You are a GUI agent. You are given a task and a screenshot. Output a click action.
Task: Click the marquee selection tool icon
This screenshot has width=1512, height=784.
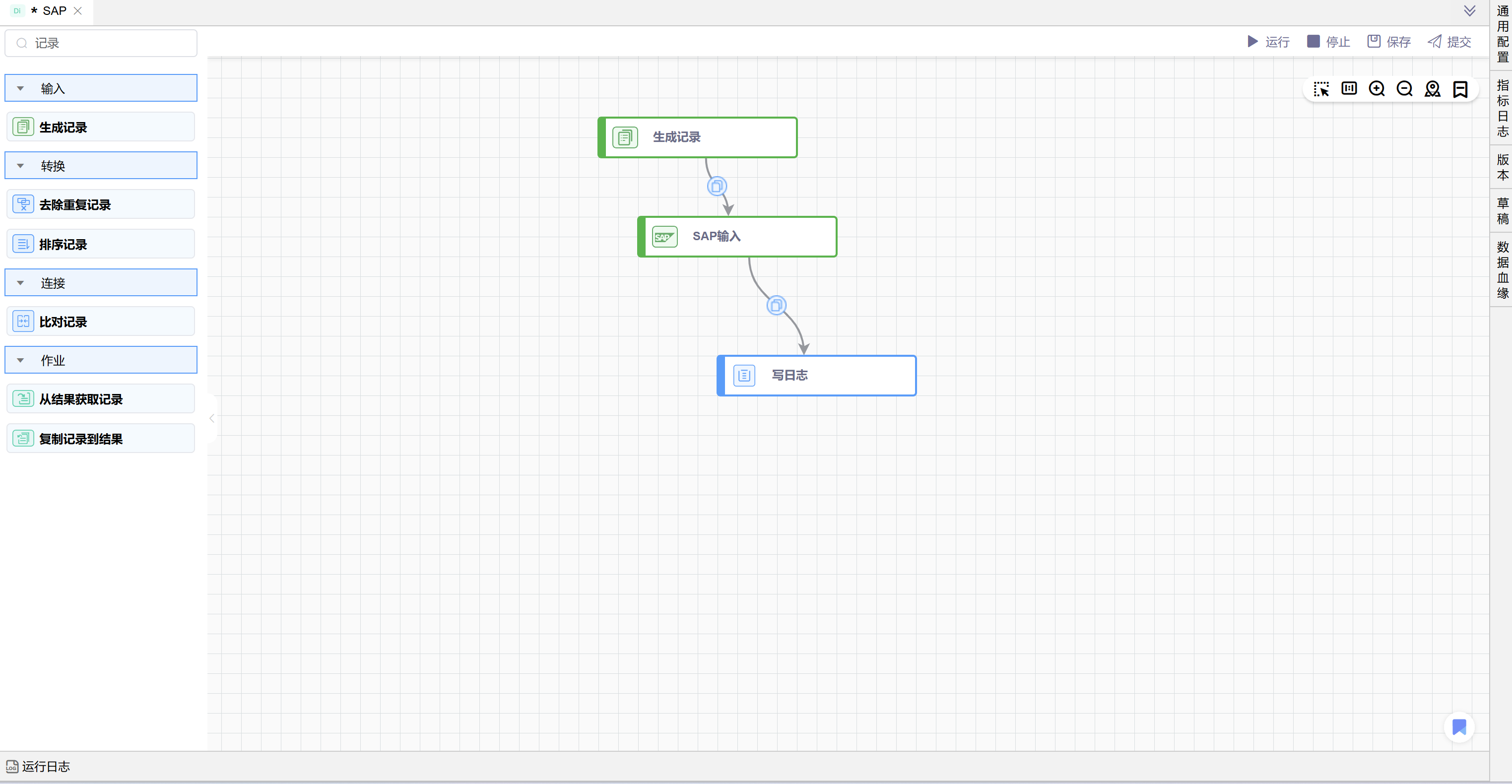(1321, 89)
